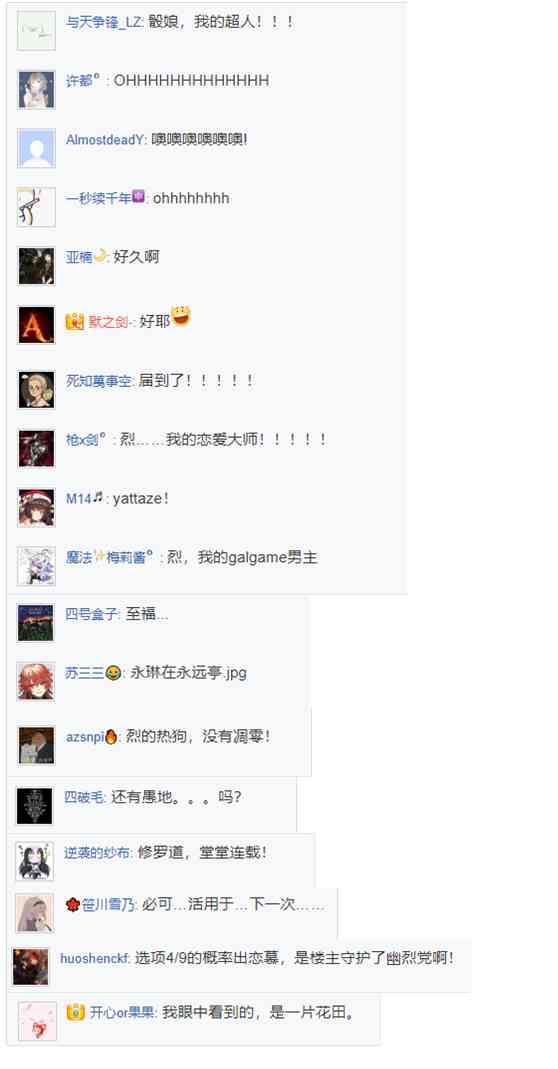The height and width of the screenshot is (1069, 558).
Task: Click the music note icon next to M14
Action: click(x=98, y=498)
